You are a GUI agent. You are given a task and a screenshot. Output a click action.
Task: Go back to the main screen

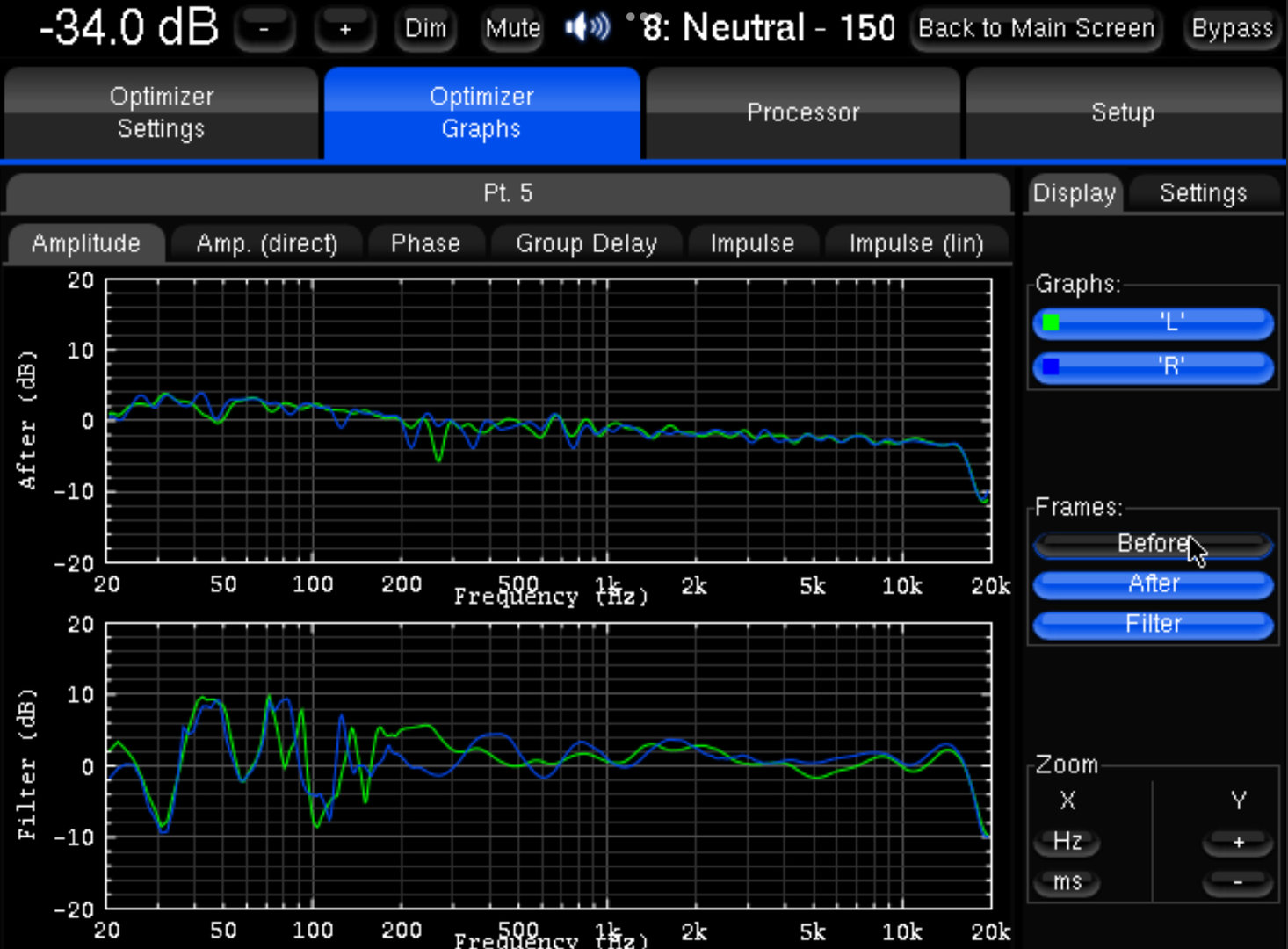click(1036, 29)
